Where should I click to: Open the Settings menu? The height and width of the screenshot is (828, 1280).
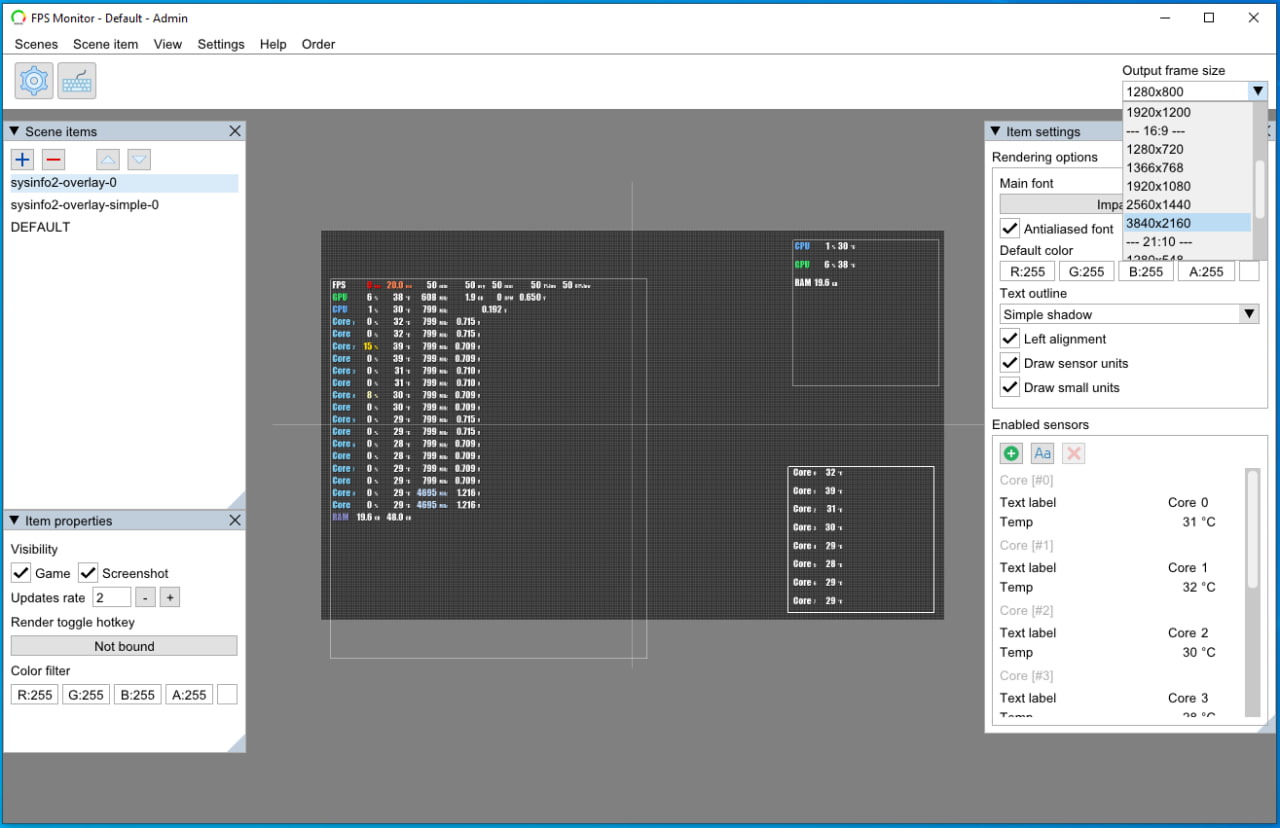tap(221, 44)
